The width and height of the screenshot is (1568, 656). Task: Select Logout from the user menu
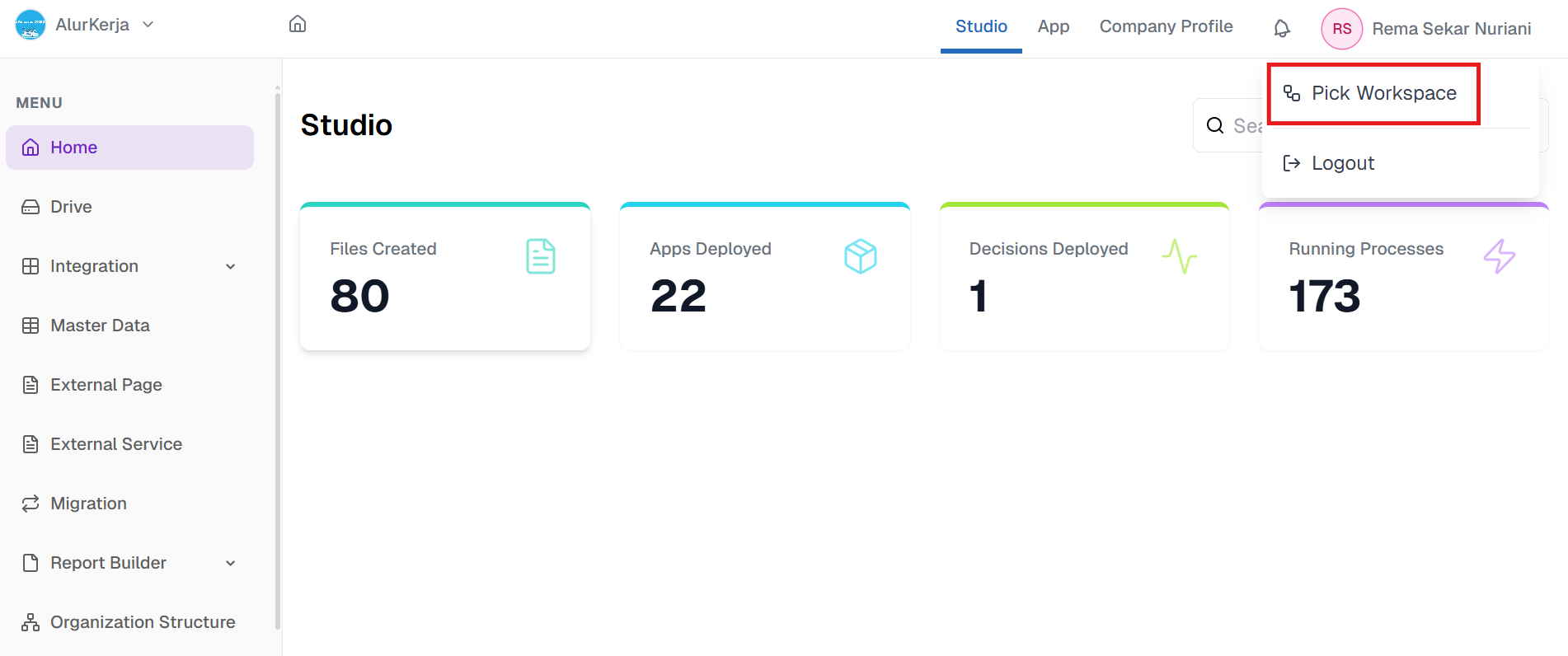(x=1400, y=163)
